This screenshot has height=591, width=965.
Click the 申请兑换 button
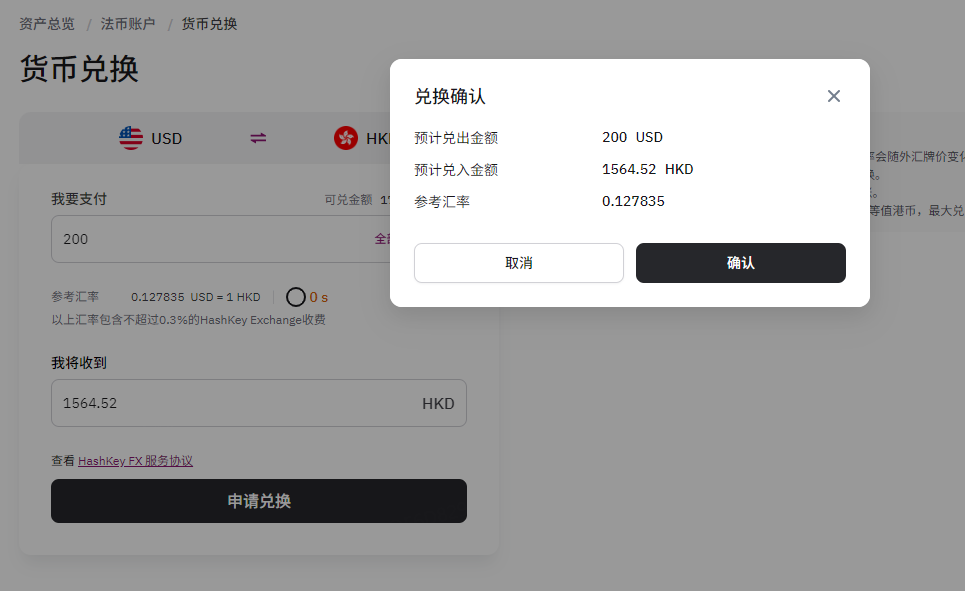[x=258, y=501]
